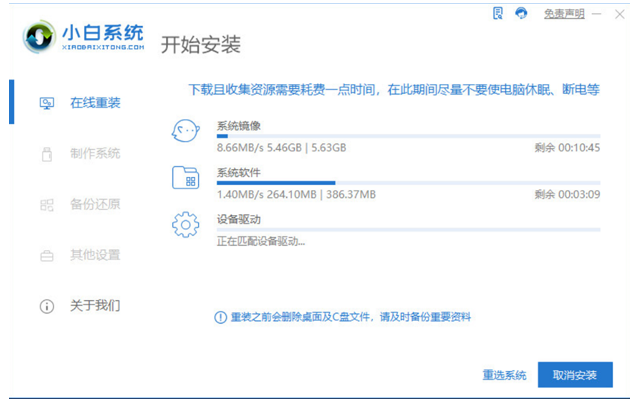Image resolution: width=630 pixels, height=400 pixels.
Task: Click the 小白系统 logo icon
Action: [39, 37]
